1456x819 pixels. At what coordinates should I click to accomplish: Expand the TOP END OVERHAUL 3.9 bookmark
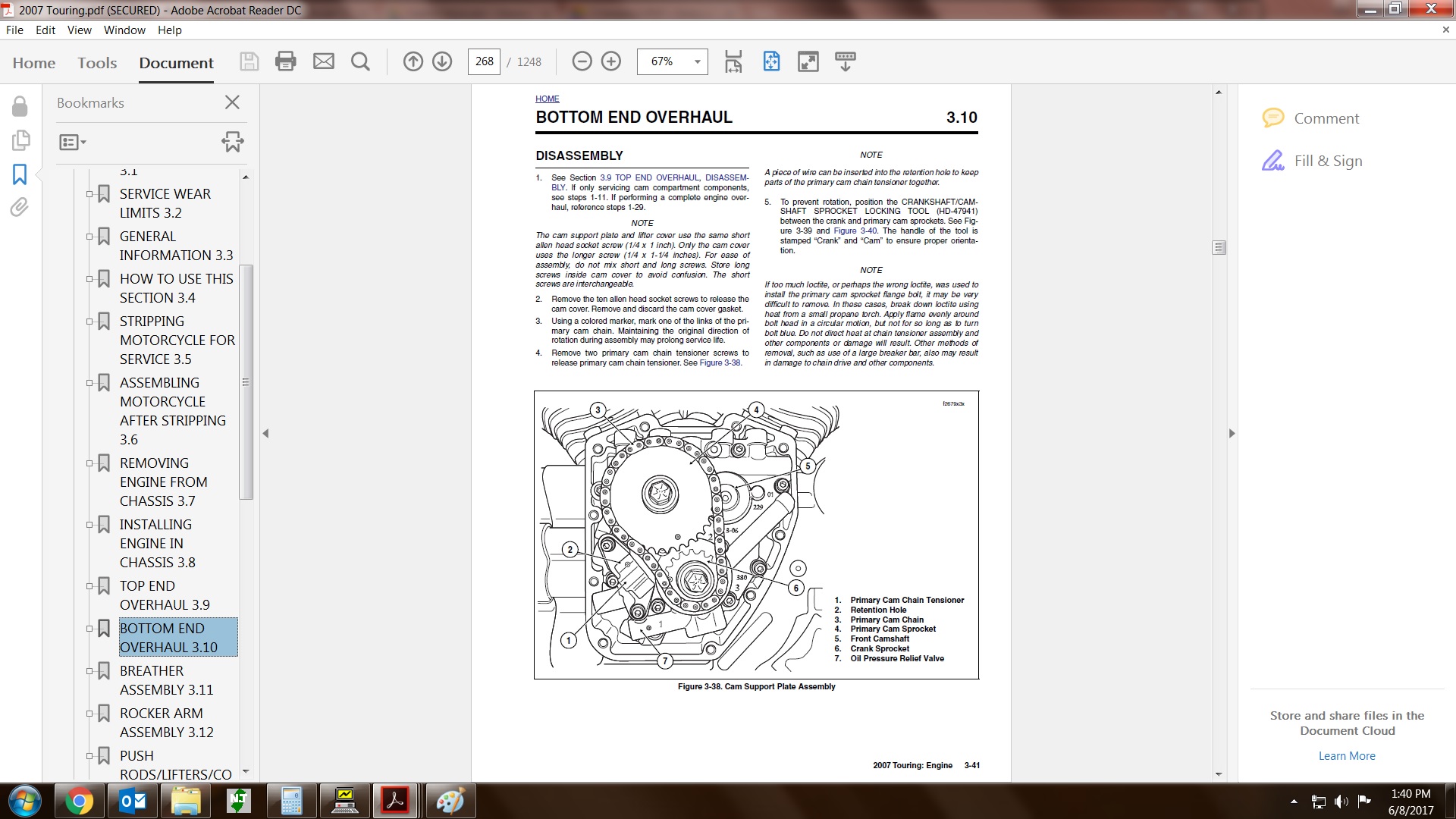pyautogui.click(x=89, y=586)
